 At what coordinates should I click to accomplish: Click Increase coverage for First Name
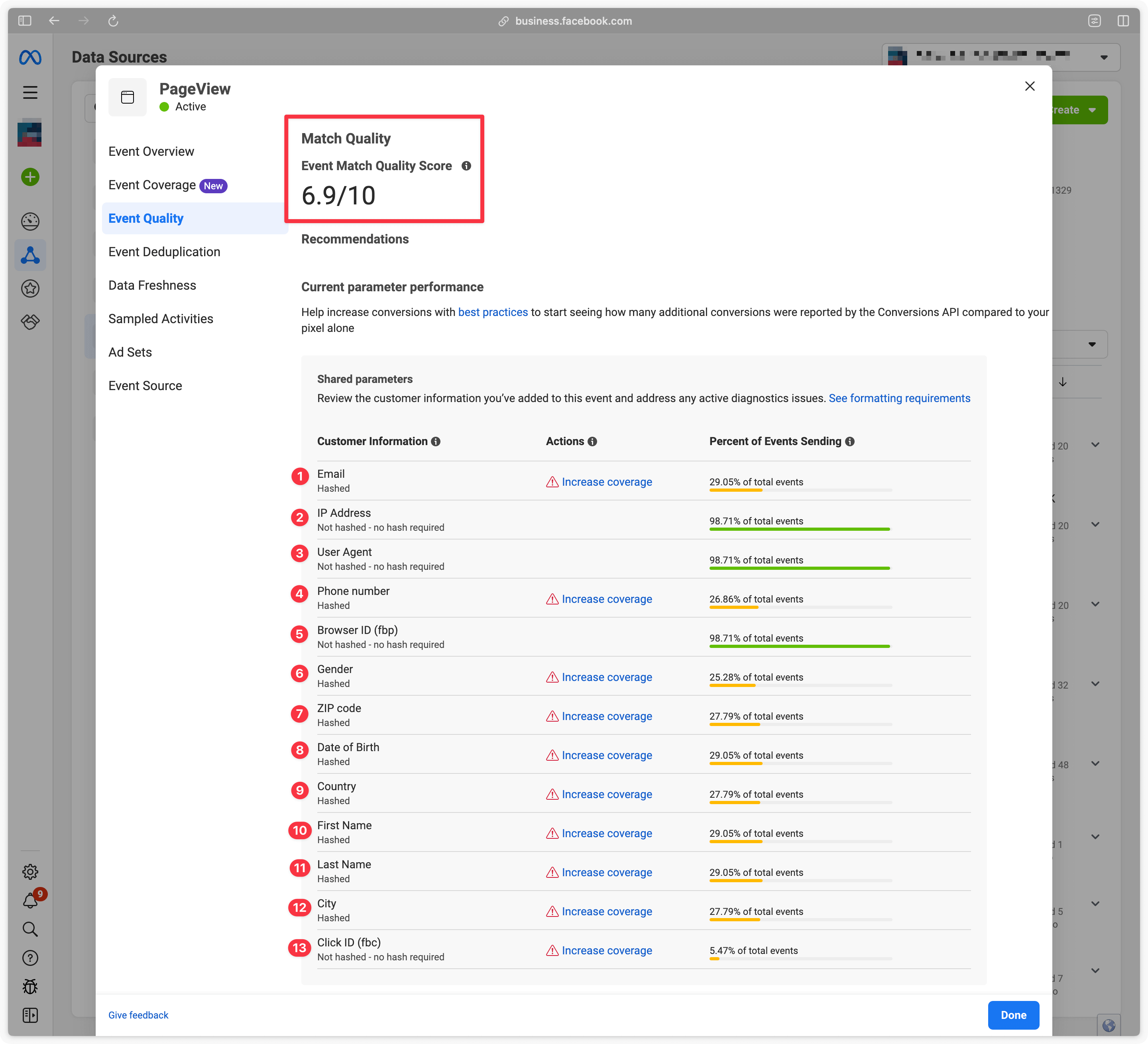point(606,834)
